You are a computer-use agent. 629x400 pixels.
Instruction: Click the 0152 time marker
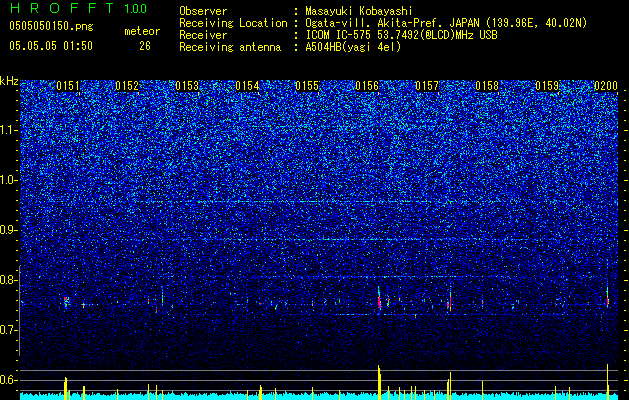click(127, 86)
